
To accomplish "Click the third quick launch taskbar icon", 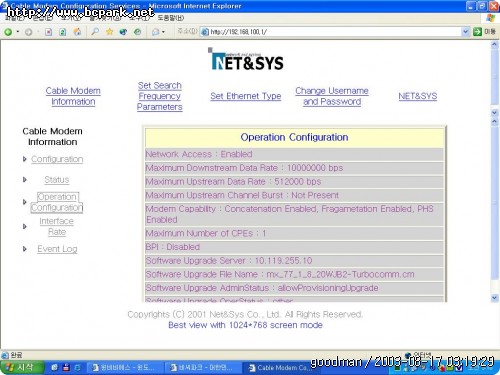I will (x=77, y=368).
